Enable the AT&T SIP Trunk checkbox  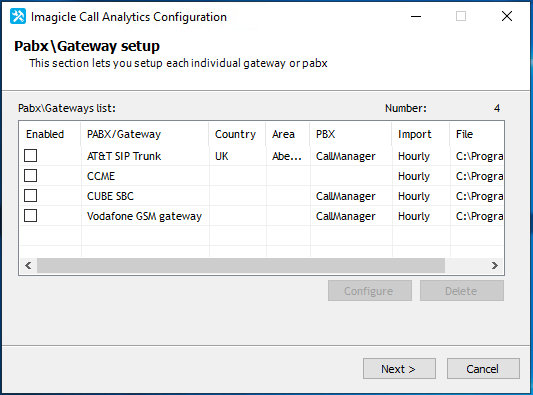pos(31,156)
